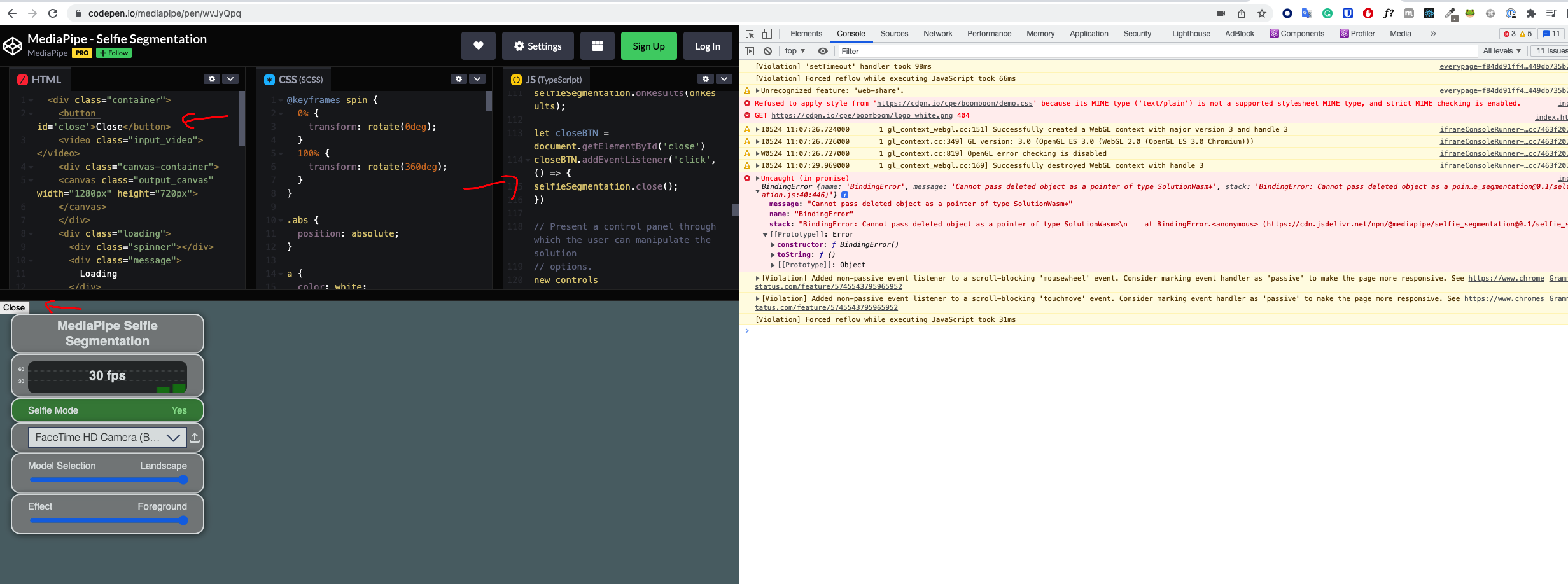Expand the Uncaught (in promise) error
The image size is (1568, 584).
point(757,178)
